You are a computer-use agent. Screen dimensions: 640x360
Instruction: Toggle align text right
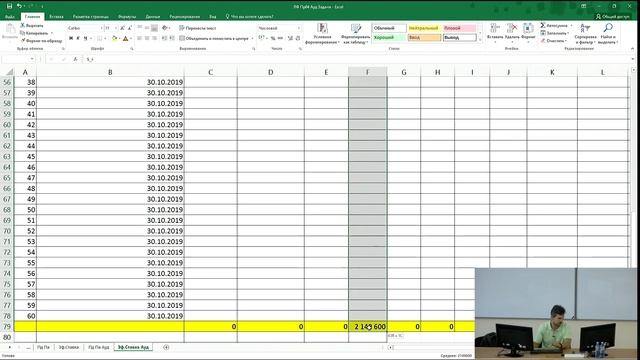154,38
